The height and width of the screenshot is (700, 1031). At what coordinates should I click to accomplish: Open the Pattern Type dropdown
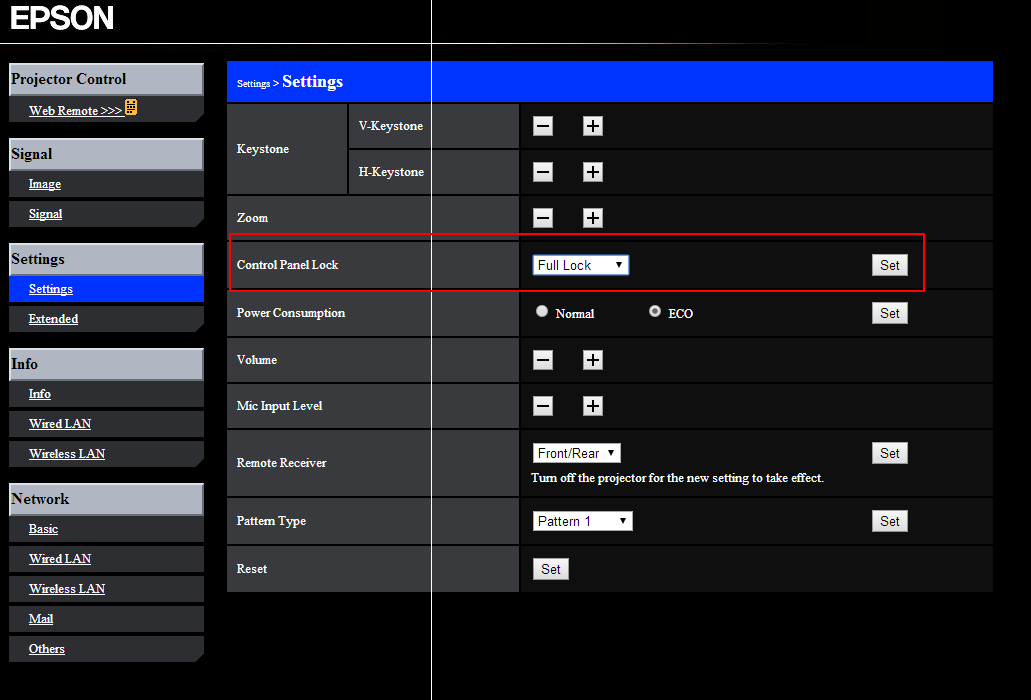582,520
